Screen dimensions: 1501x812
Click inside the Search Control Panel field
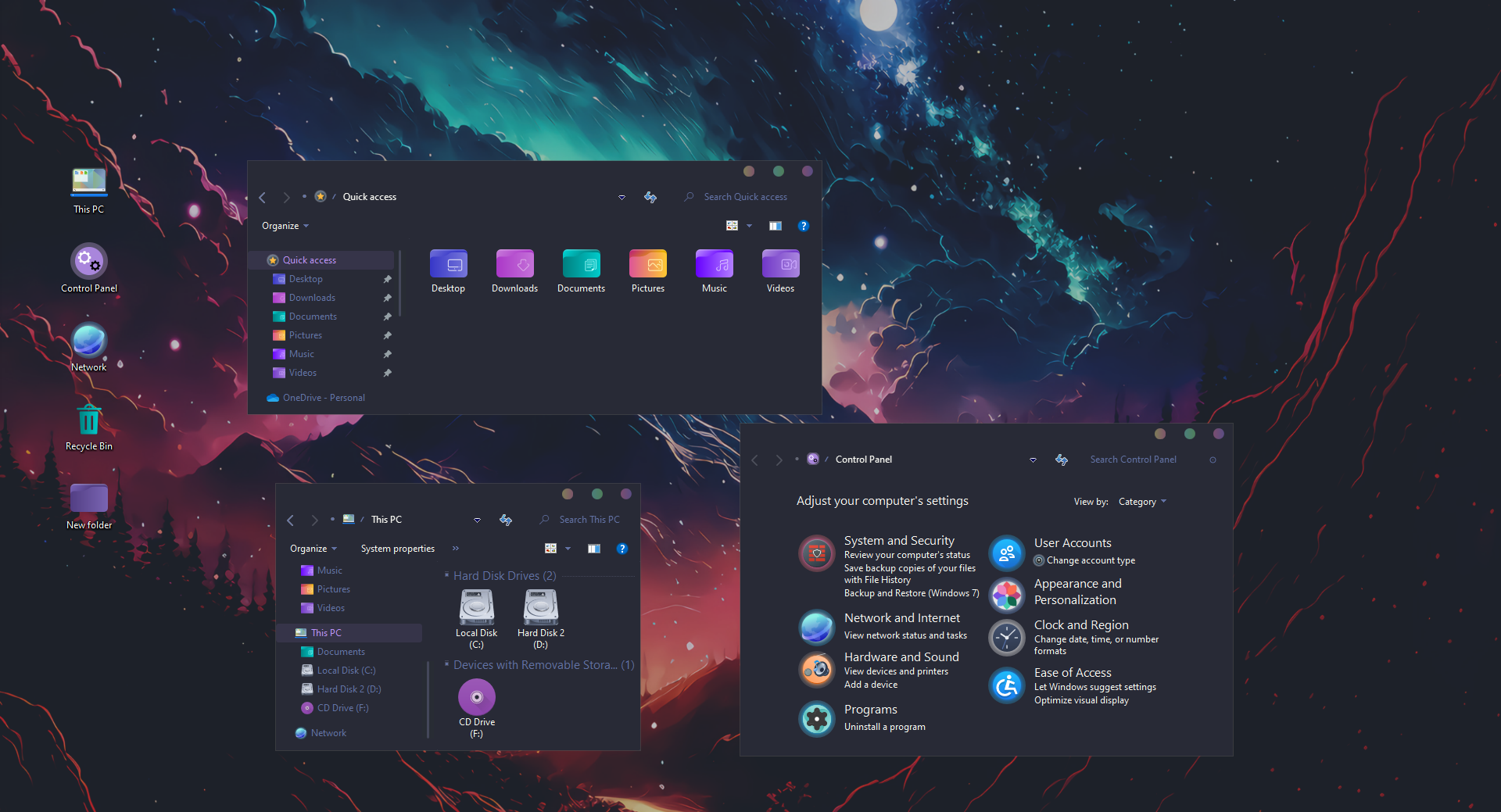pyautogui.click(x=1133, y=459)
